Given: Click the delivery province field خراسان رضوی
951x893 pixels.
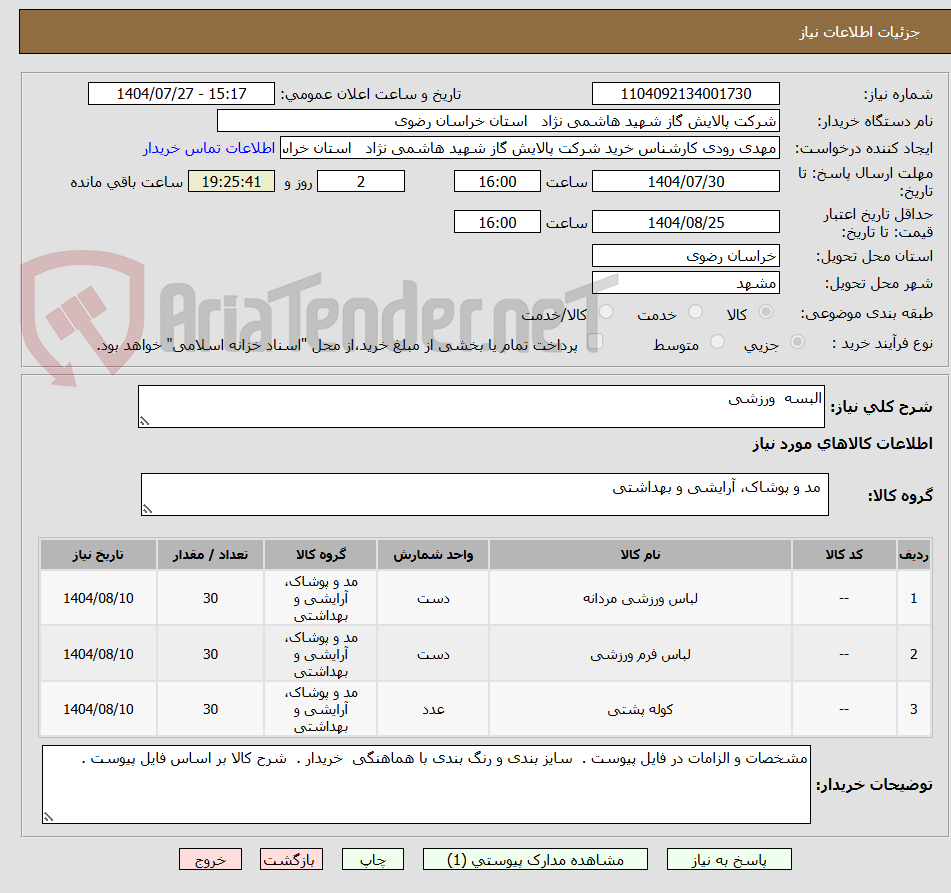Looking at the screenshot, I should (x=685, y=256).
